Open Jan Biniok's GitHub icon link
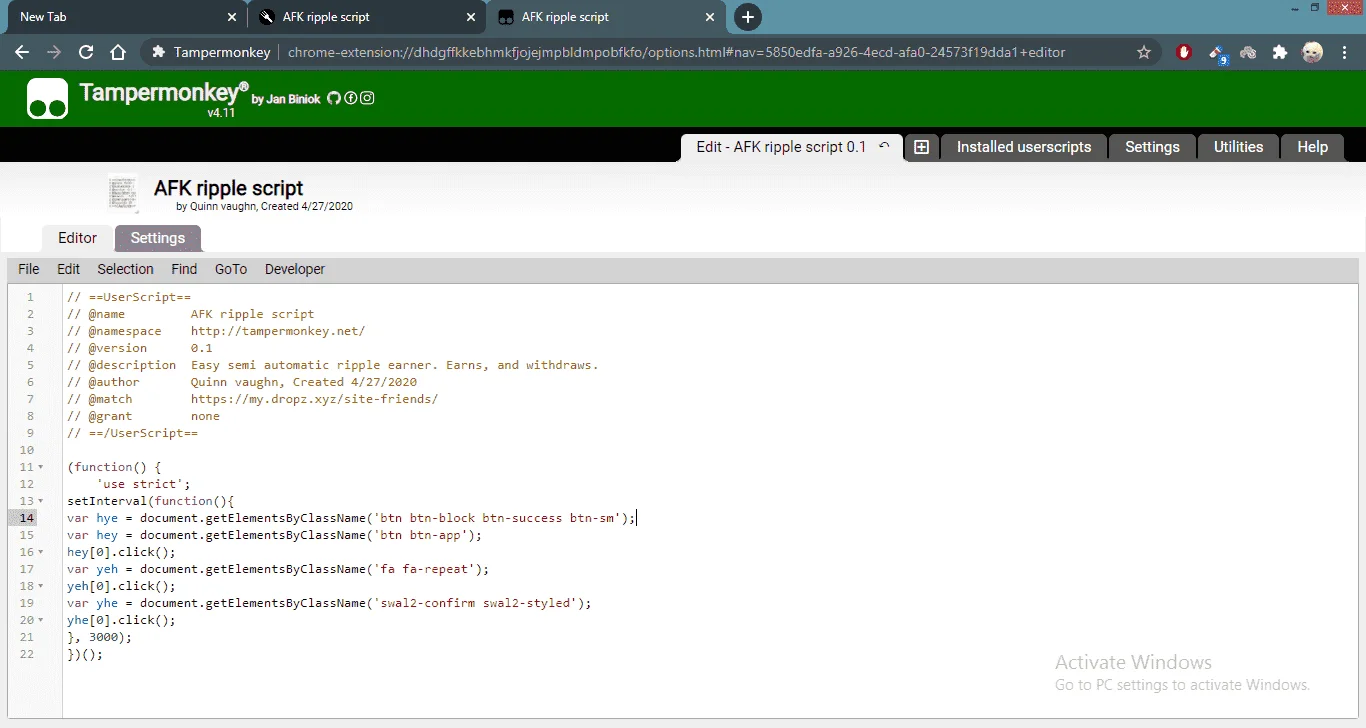The height and width of the screenshot is (728, 1366). coord(334,98)
